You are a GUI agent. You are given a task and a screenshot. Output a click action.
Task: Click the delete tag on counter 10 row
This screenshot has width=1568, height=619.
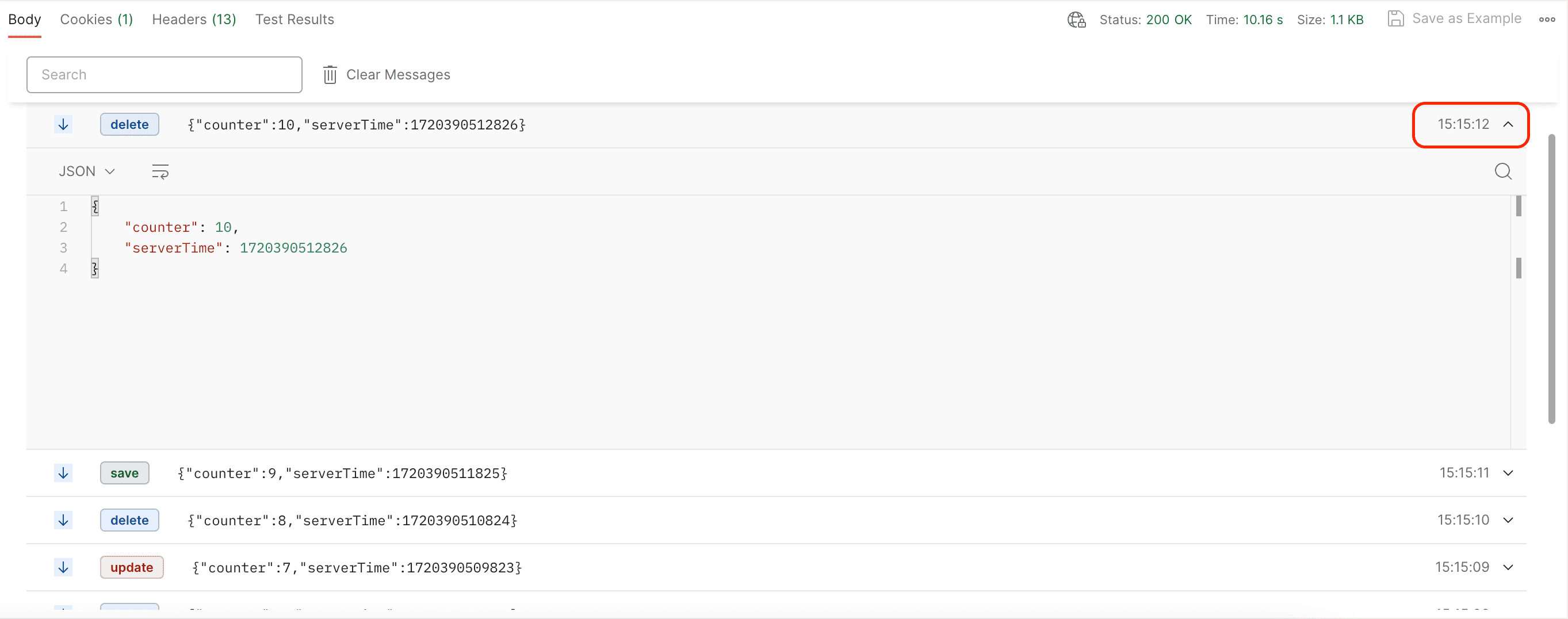[129, 124]
